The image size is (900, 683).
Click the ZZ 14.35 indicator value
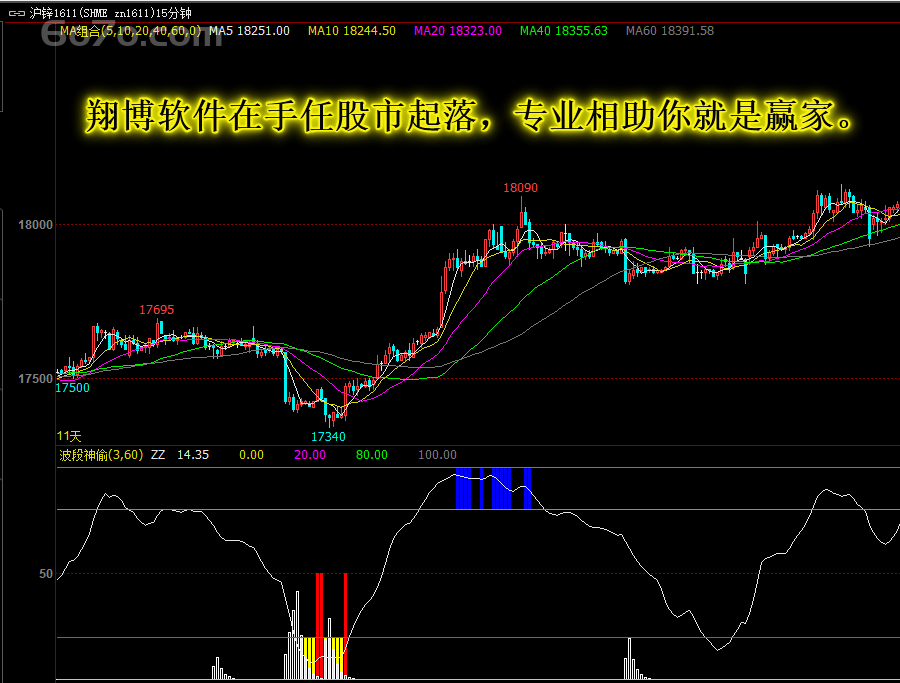coord(180,455)
